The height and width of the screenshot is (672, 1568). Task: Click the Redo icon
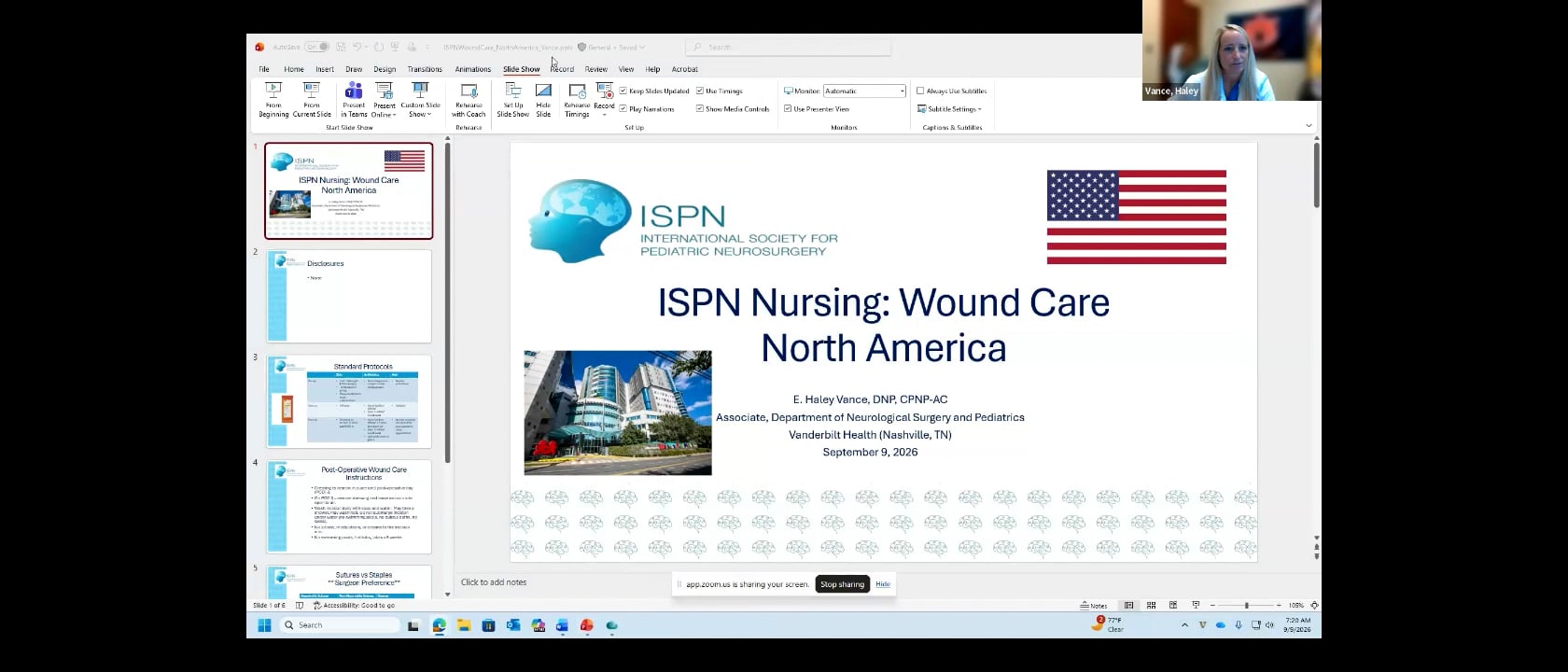pyautogui.click(x=378, y=47)
